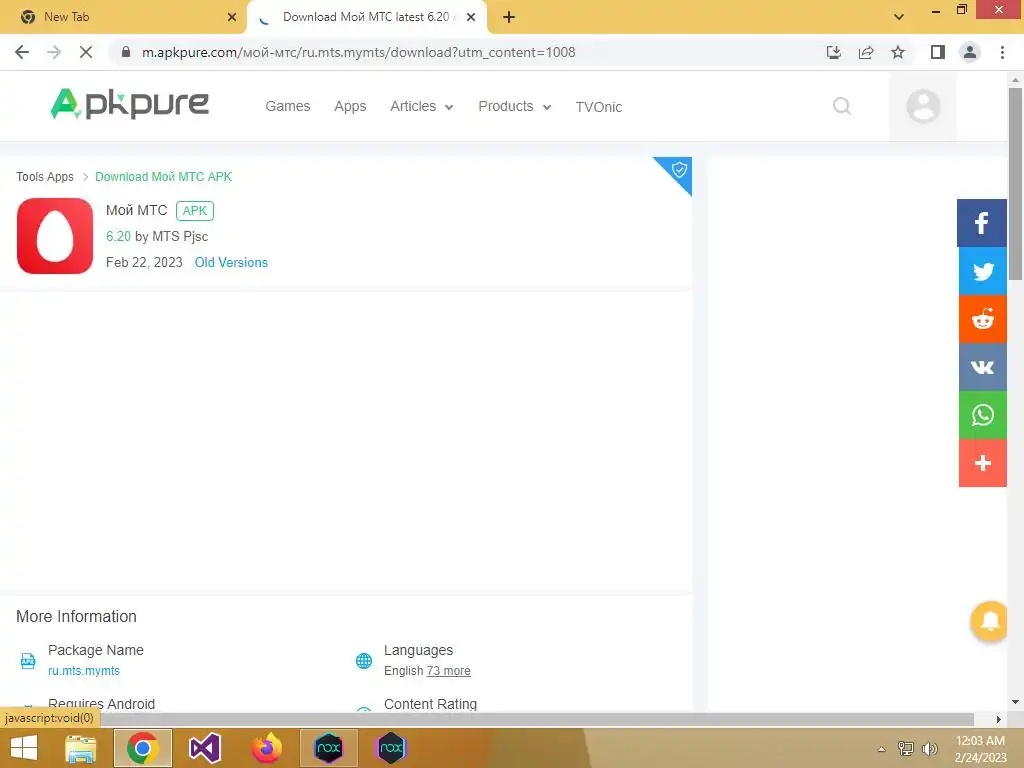Click the ru.mts.mymts package name link
1024x768 pixels.
[x=84, y=671]
